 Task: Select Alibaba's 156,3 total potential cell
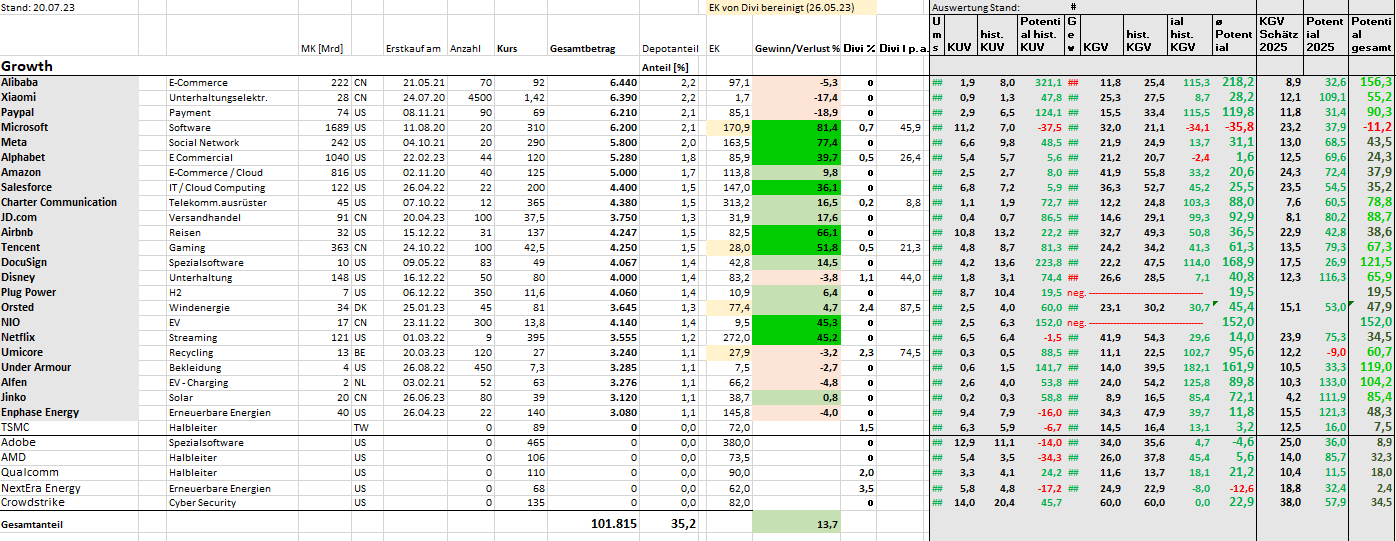[x=1371, y=82]
